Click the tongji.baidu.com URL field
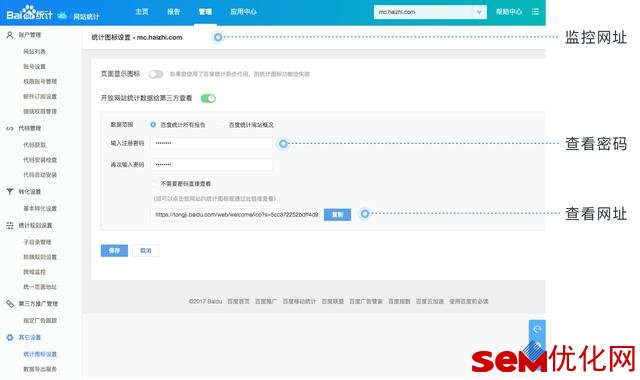Viewport: 640px width, 380px height. coord(236,214)
